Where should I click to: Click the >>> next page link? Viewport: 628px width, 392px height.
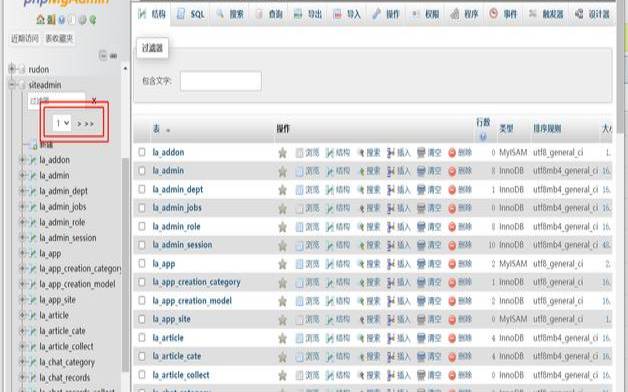click(x=85, y=124)
